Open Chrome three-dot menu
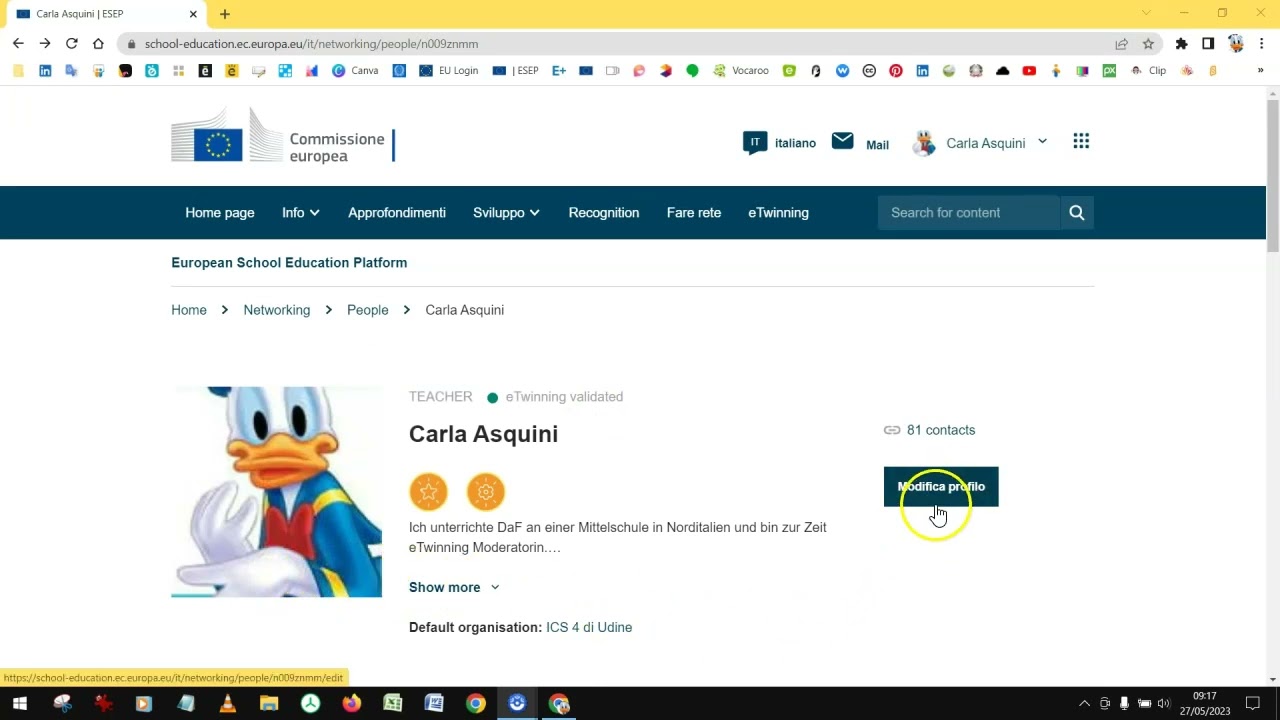Image resolution: width=1280 pixels, height=720 pixels. 1263,43
